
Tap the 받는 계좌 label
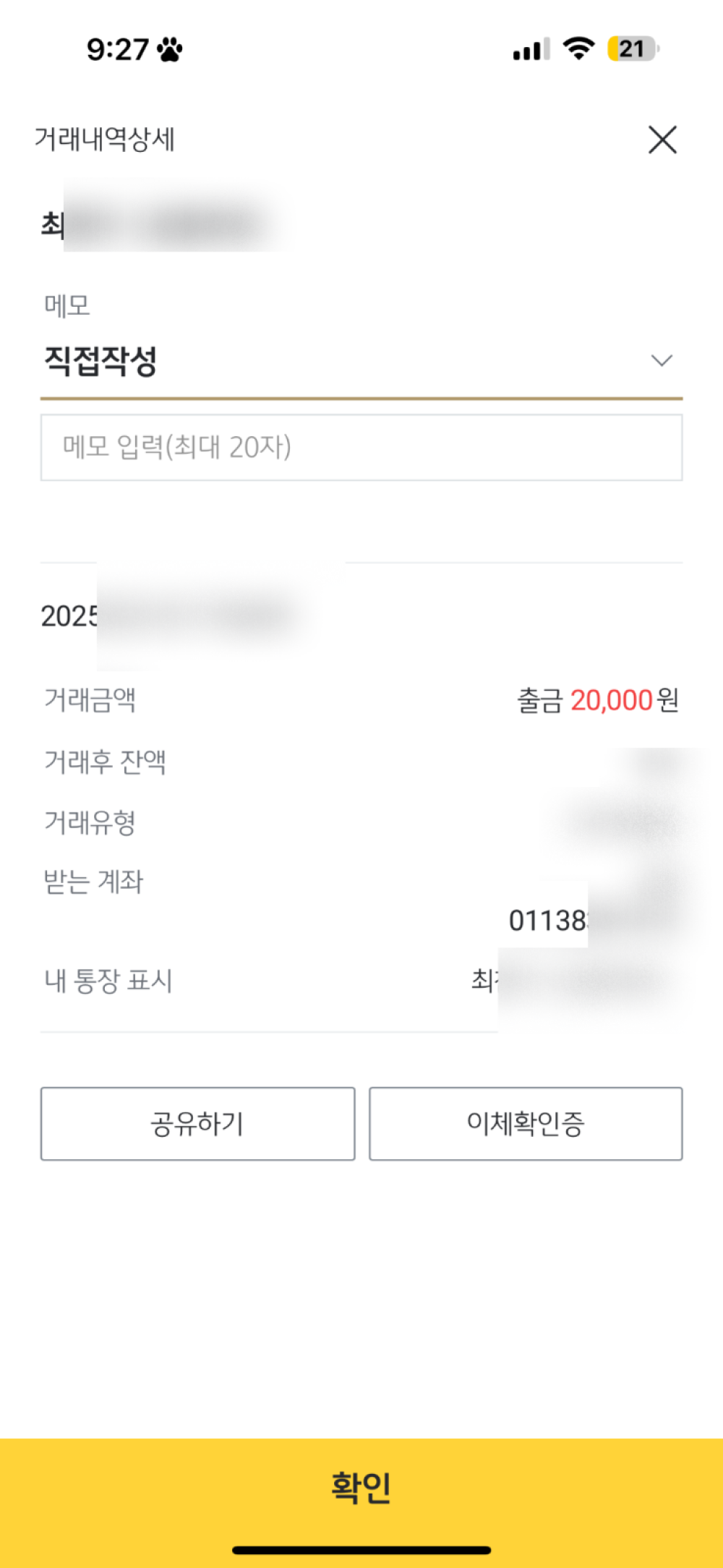click(x=94, y=882)
